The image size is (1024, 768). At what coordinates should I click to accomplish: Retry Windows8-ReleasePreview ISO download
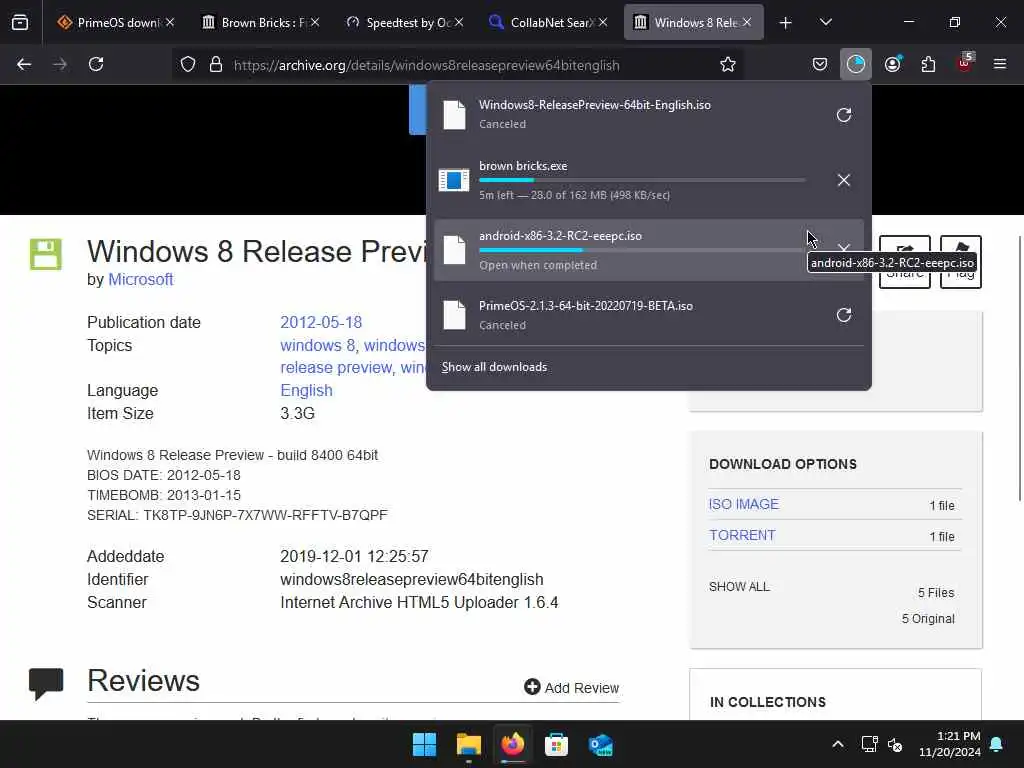[844, 115]
